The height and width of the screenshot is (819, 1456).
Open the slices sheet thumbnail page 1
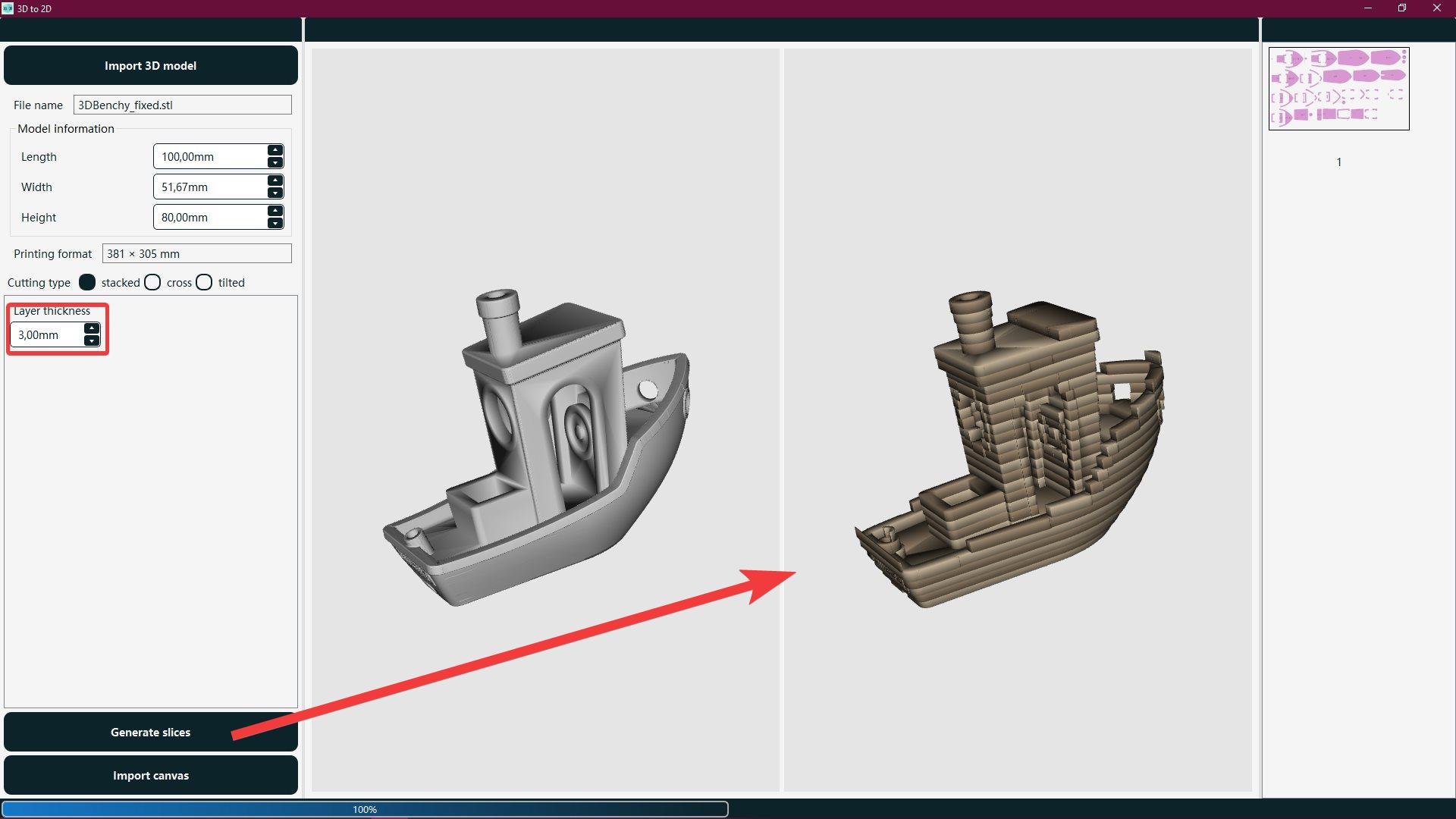pos(1338,89)
